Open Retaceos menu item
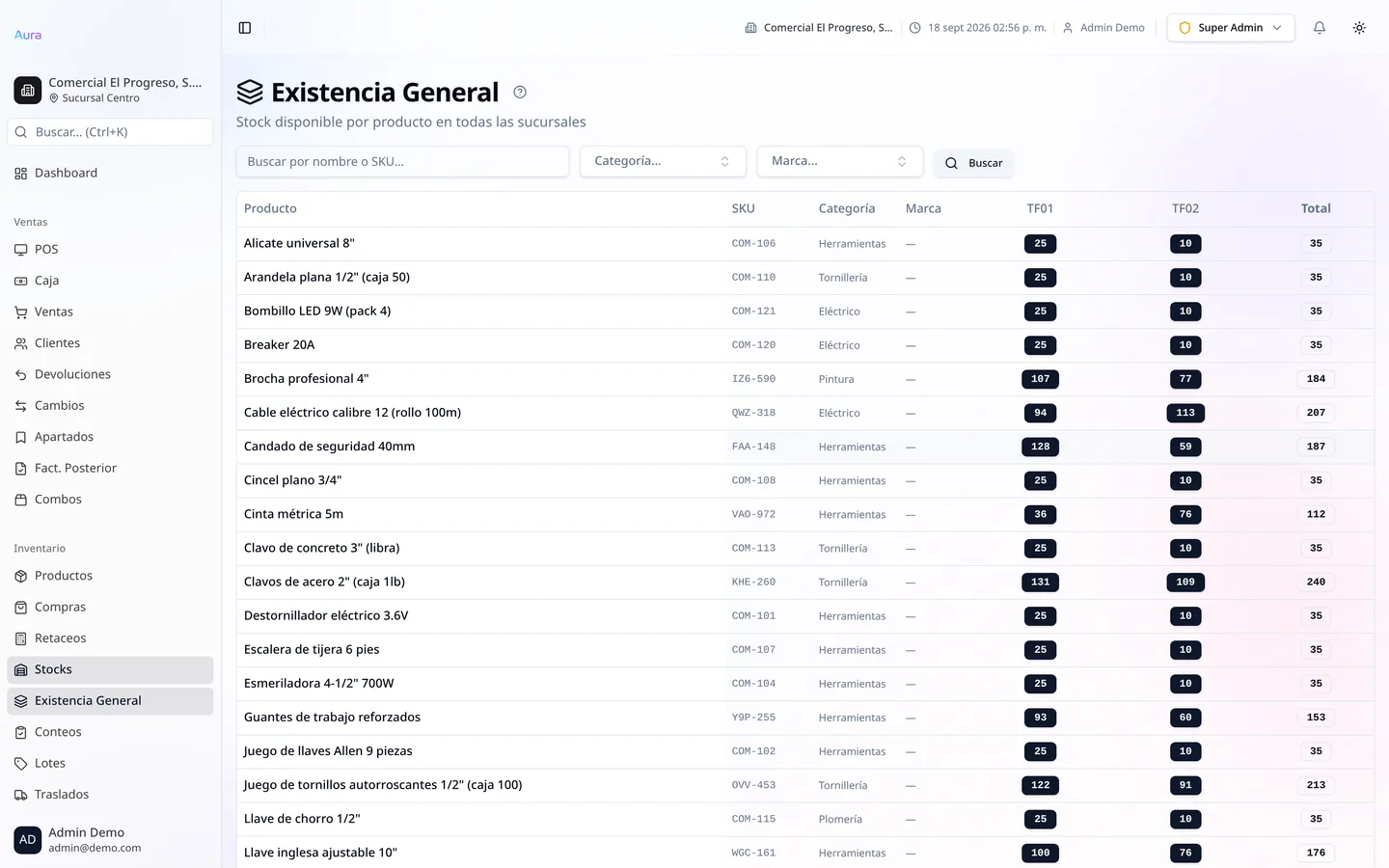Screen dimensions: 1389x868 110,638
